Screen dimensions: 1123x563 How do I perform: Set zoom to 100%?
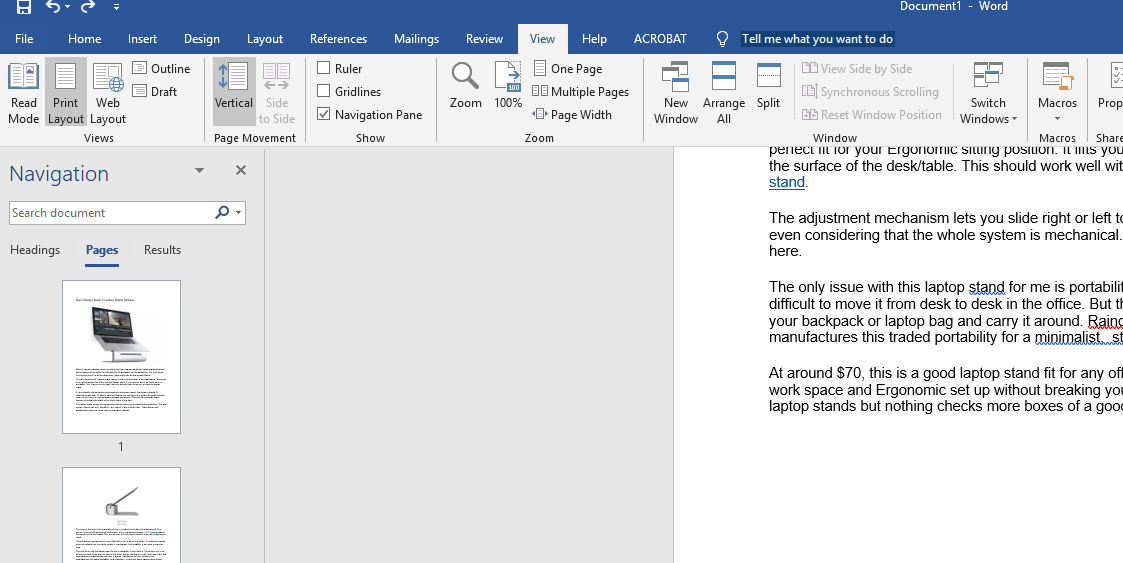pyautogui.click(x=508, y=85)
